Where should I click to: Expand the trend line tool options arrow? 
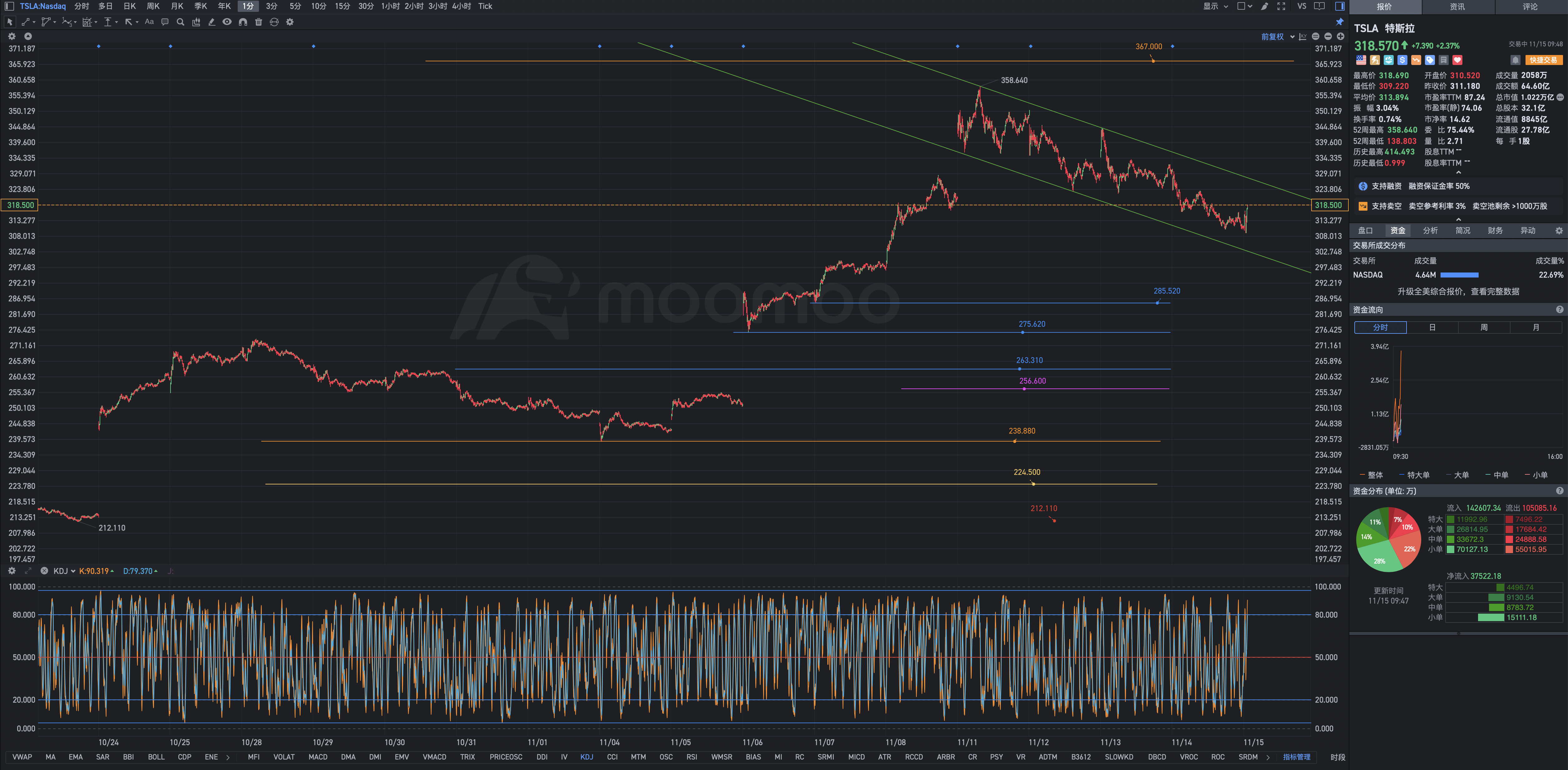pos(34,22)
